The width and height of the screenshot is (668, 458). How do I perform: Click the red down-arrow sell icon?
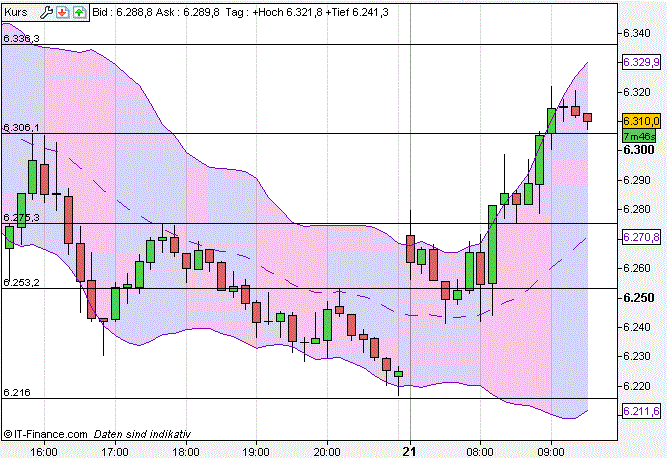click(63, 12)
